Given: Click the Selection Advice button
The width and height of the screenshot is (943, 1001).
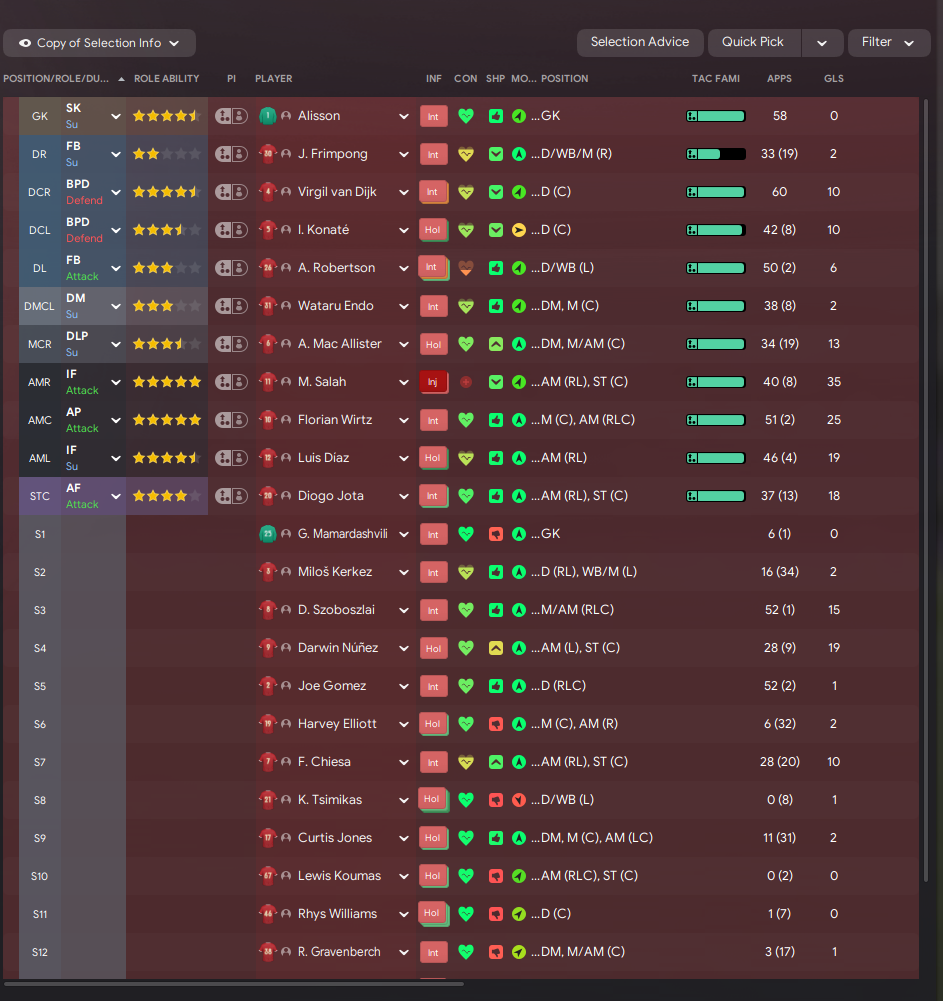Looking at the screenshot, I should tap(640, 42).
